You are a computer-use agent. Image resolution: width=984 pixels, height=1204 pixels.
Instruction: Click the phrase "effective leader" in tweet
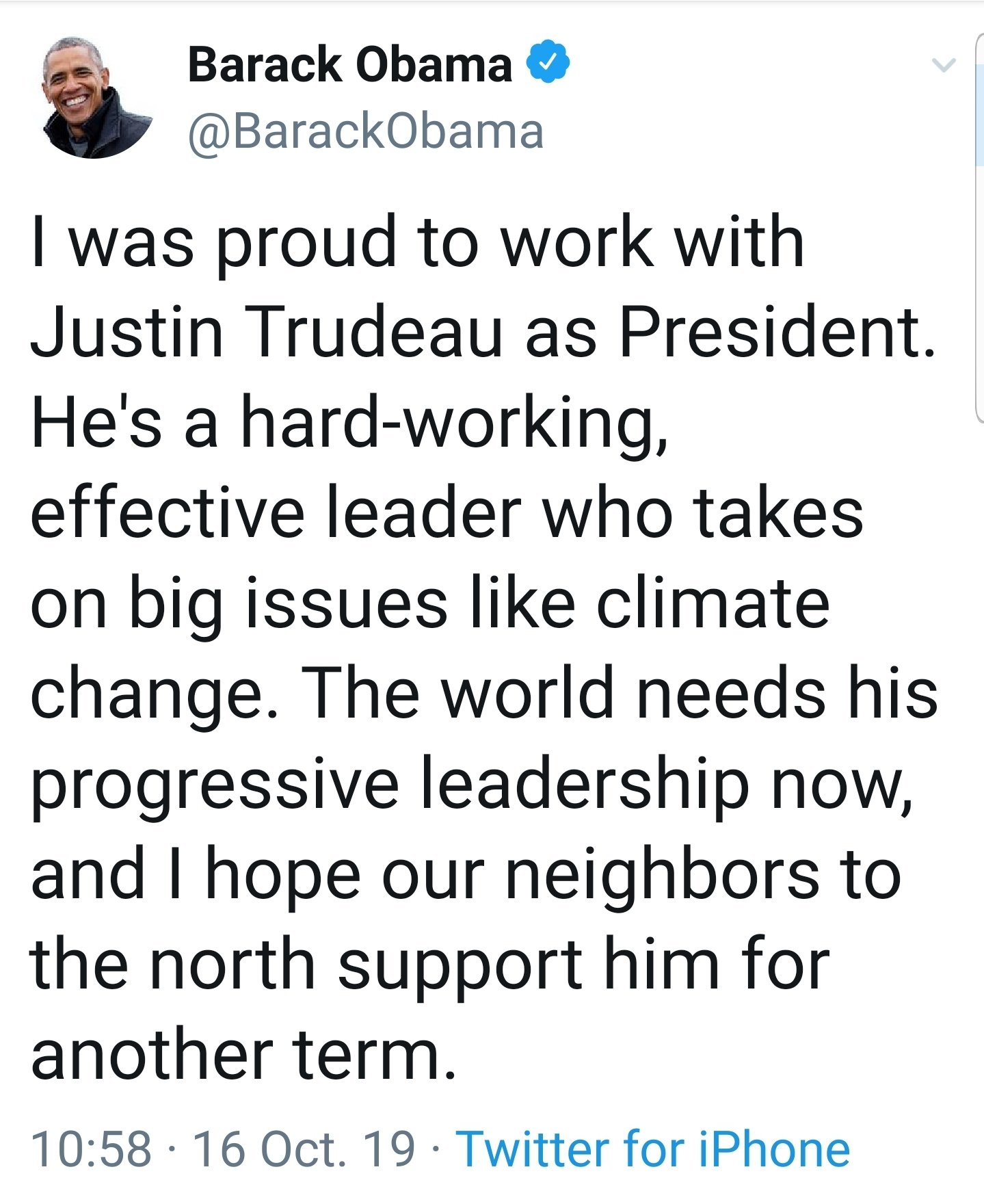coord(276,513)
